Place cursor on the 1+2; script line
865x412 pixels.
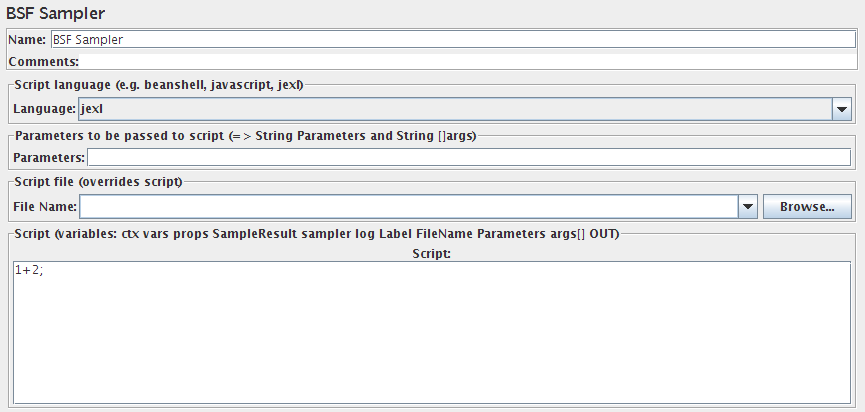pos(29,270)
